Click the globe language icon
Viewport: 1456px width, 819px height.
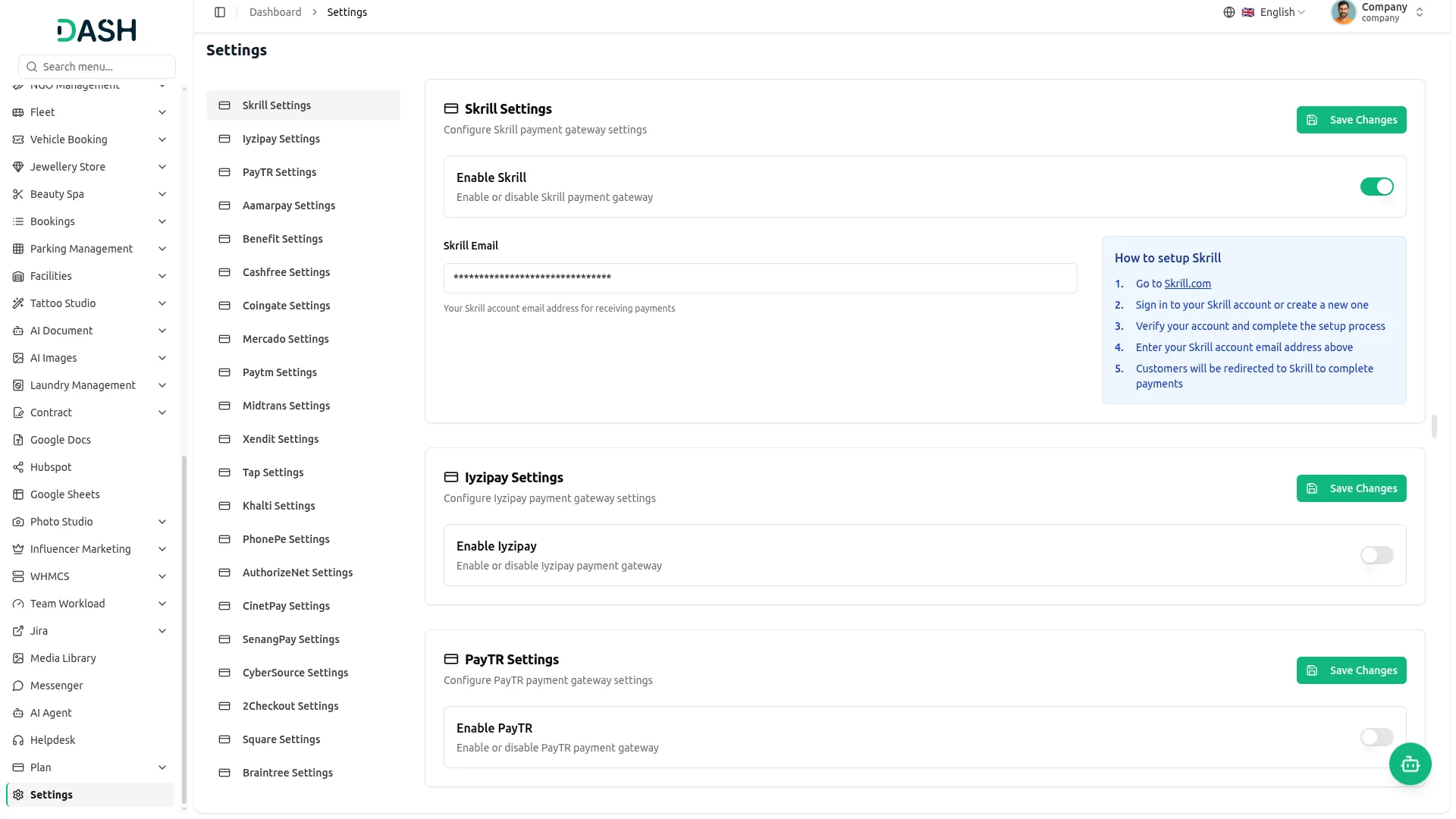(1229, 12)
